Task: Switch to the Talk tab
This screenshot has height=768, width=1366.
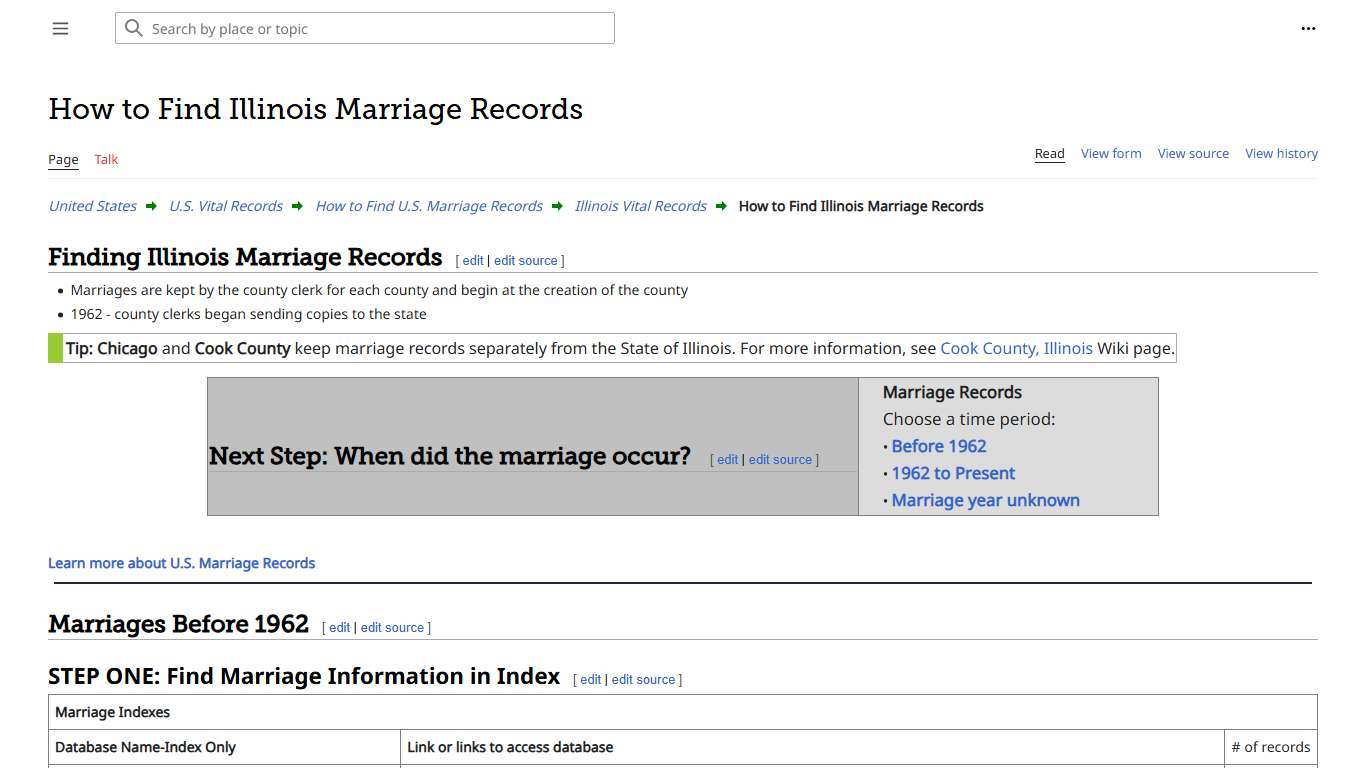Action: [105, 159]
